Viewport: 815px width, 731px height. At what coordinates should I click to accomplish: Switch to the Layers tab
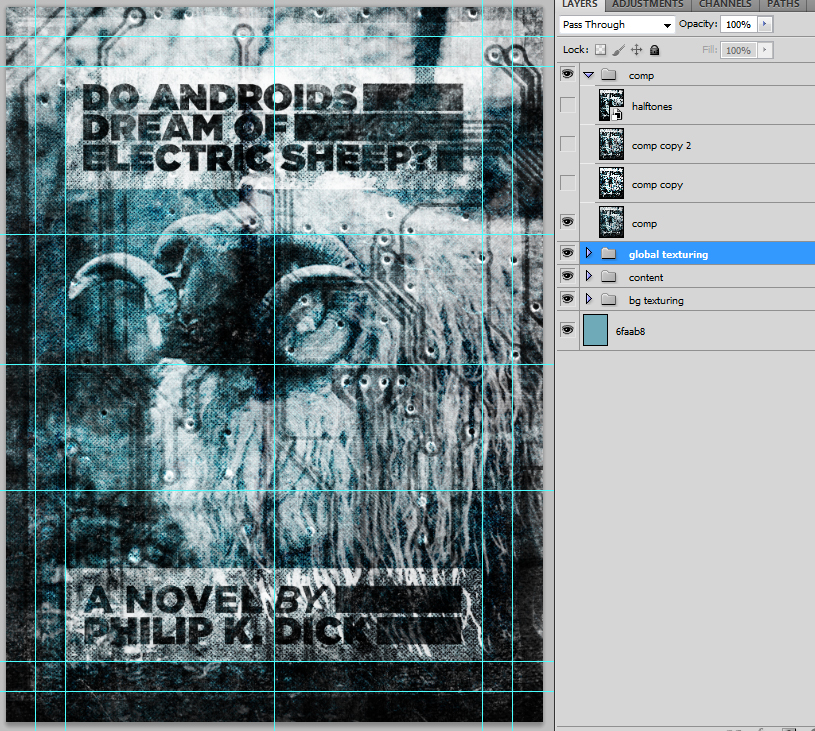coord(580,5)
